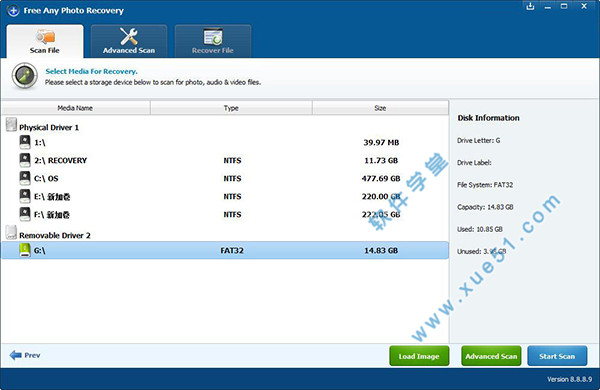This screenshot has width=600, height=390.
Task: Click the 1:\ partition drive icon
Action: tap(25, 142)
